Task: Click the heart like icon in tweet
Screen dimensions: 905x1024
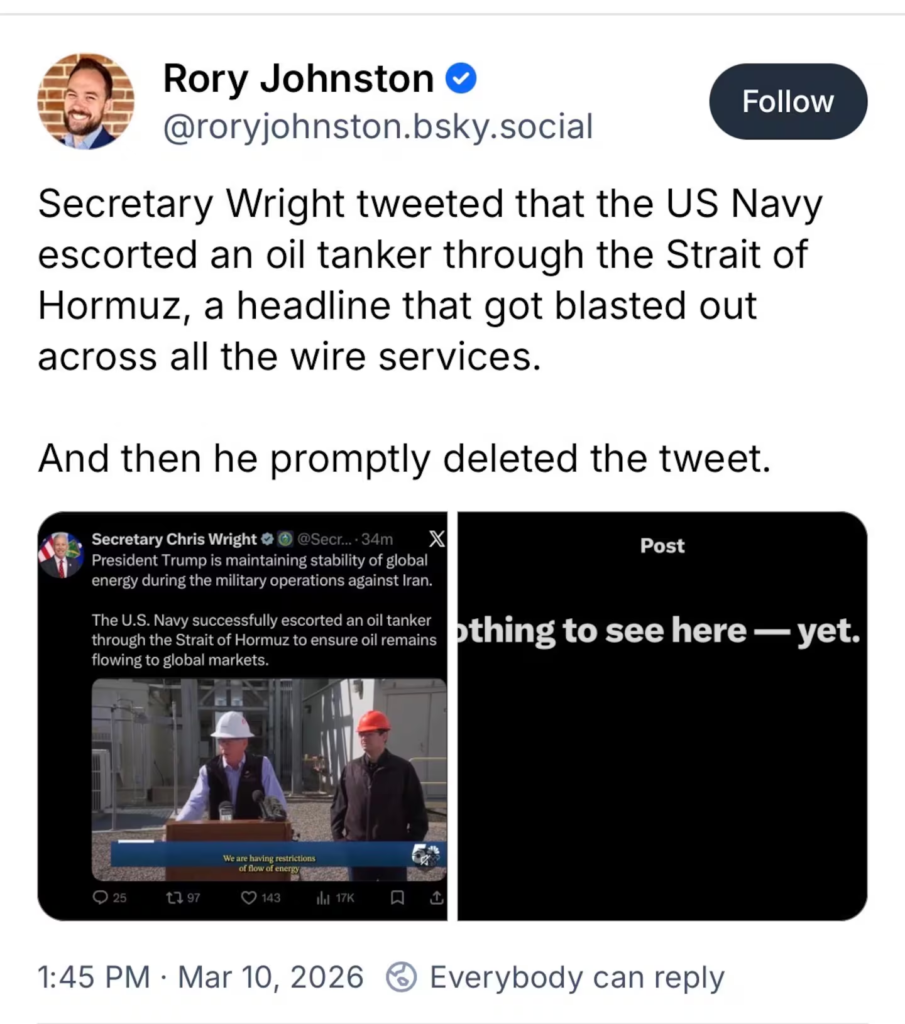Action: coord(249,897)
